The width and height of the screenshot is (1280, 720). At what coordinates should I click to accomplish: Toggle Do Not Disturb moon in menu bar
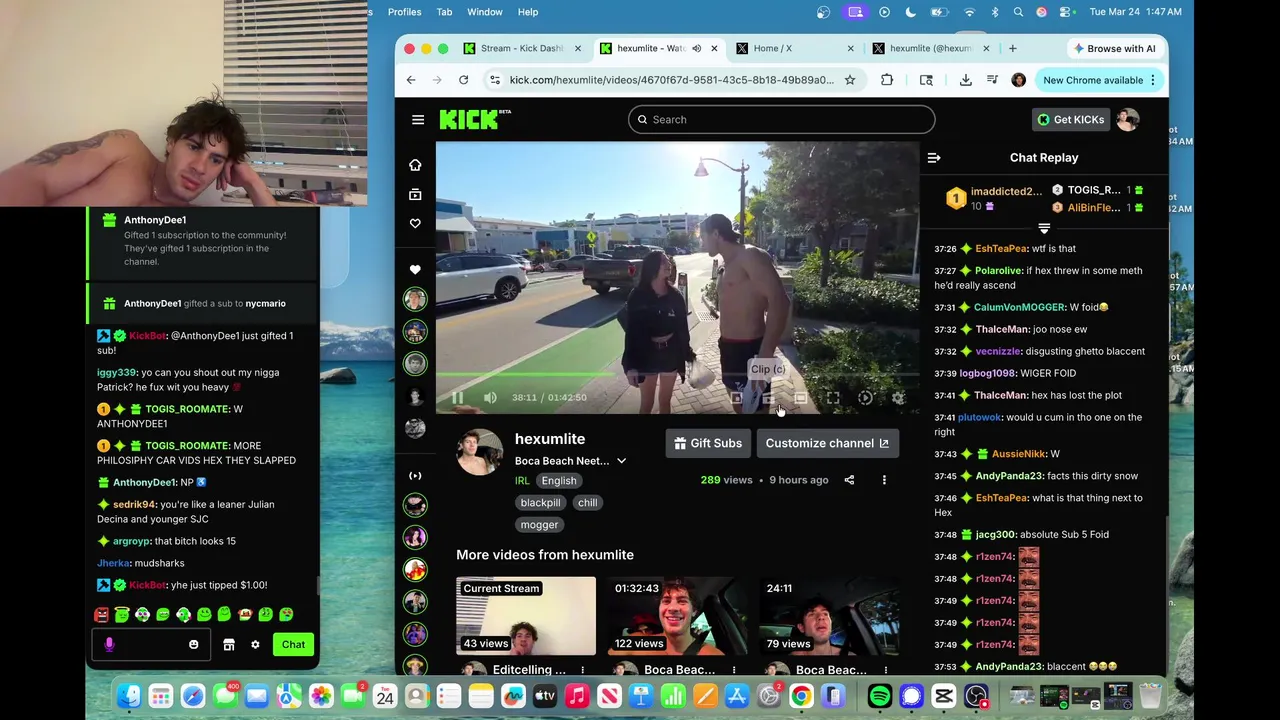(910, 12)
